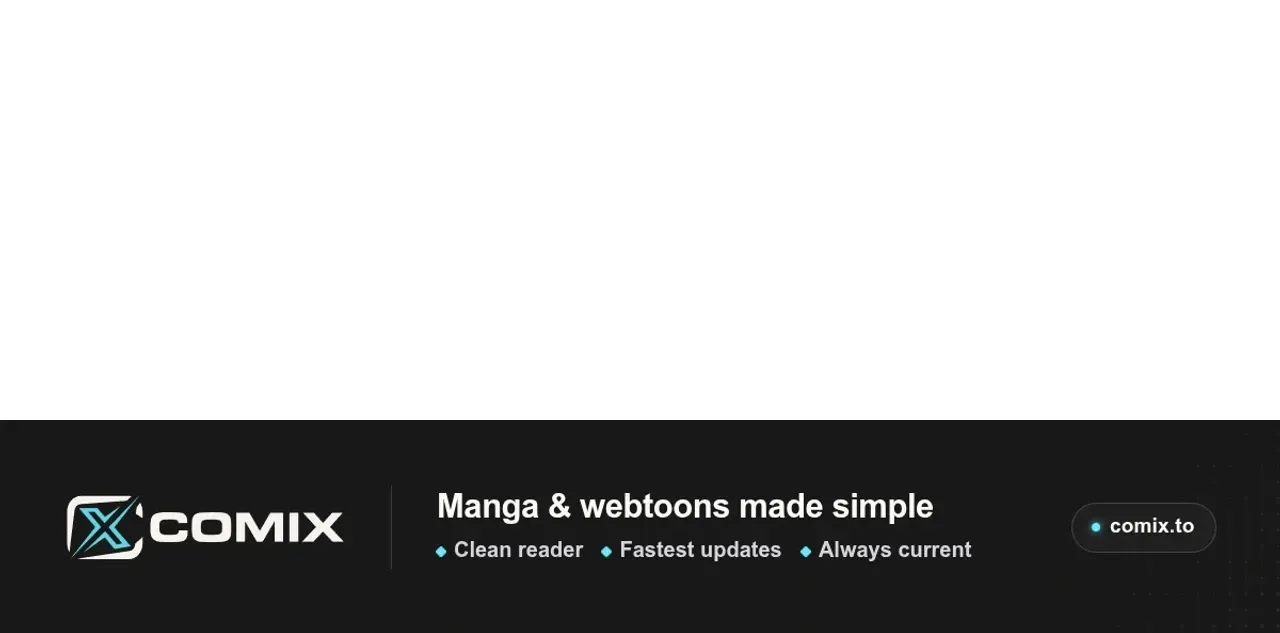Click the Comix X logo icon
Screen dimensions: 1280x633
click(105, 527)
